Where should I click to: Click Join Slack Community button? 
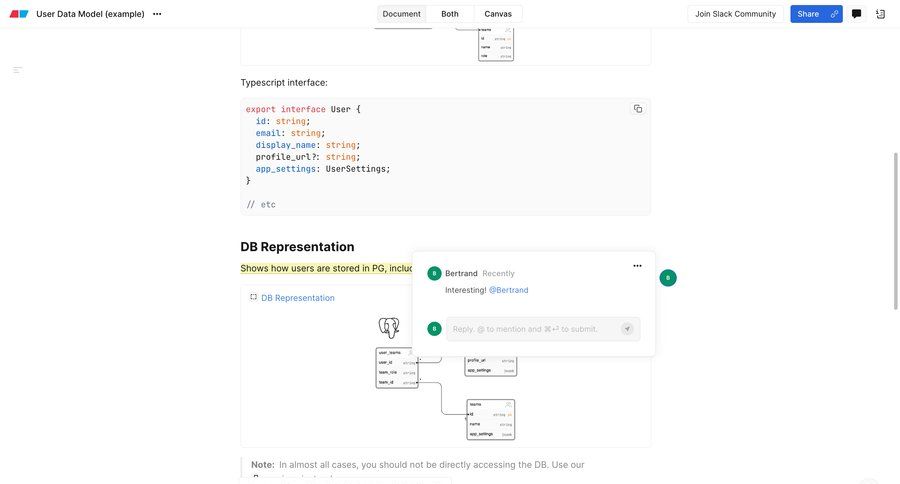(x=735, y=14)
